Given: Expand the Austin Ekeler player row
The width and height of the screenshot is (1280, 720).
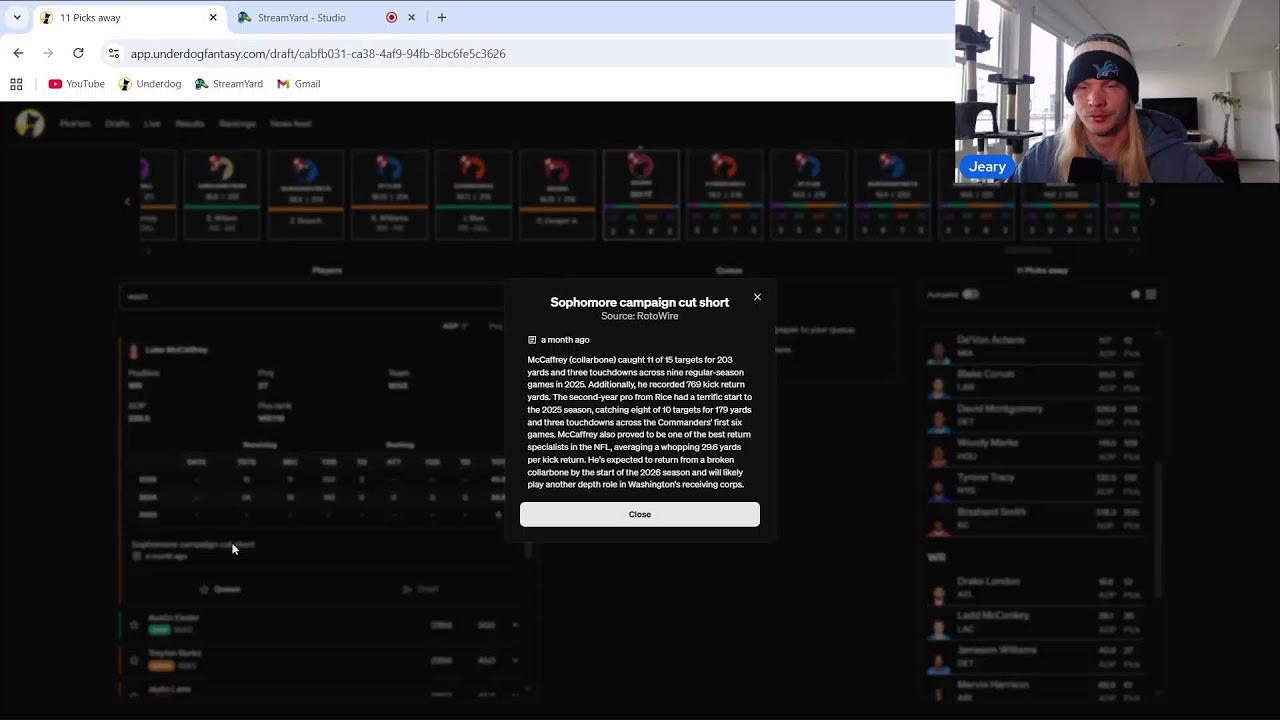Looking at the screenshot, I should [515, 625].
